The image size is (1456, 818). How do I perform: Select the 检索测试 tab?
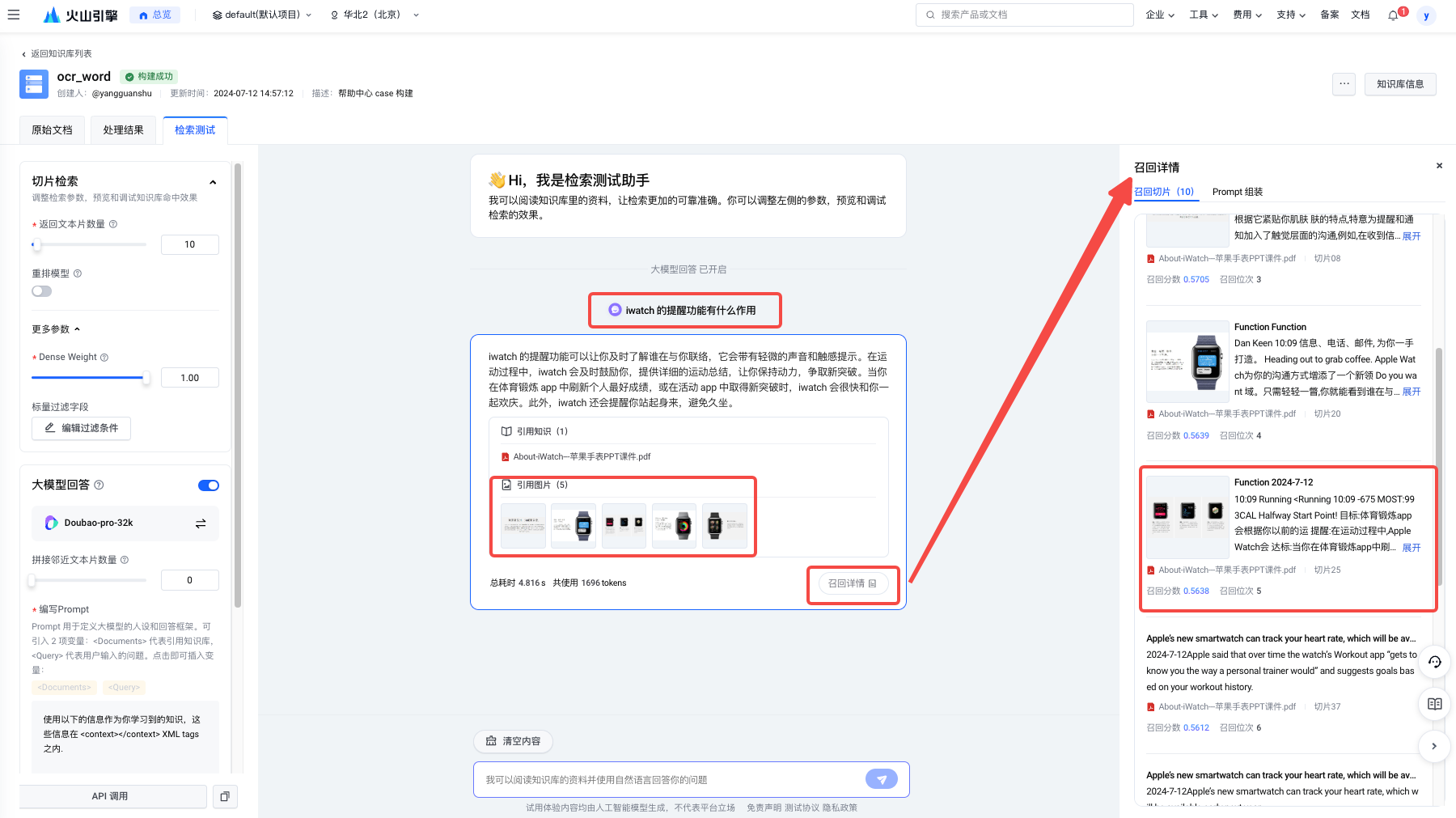(195, 130)
